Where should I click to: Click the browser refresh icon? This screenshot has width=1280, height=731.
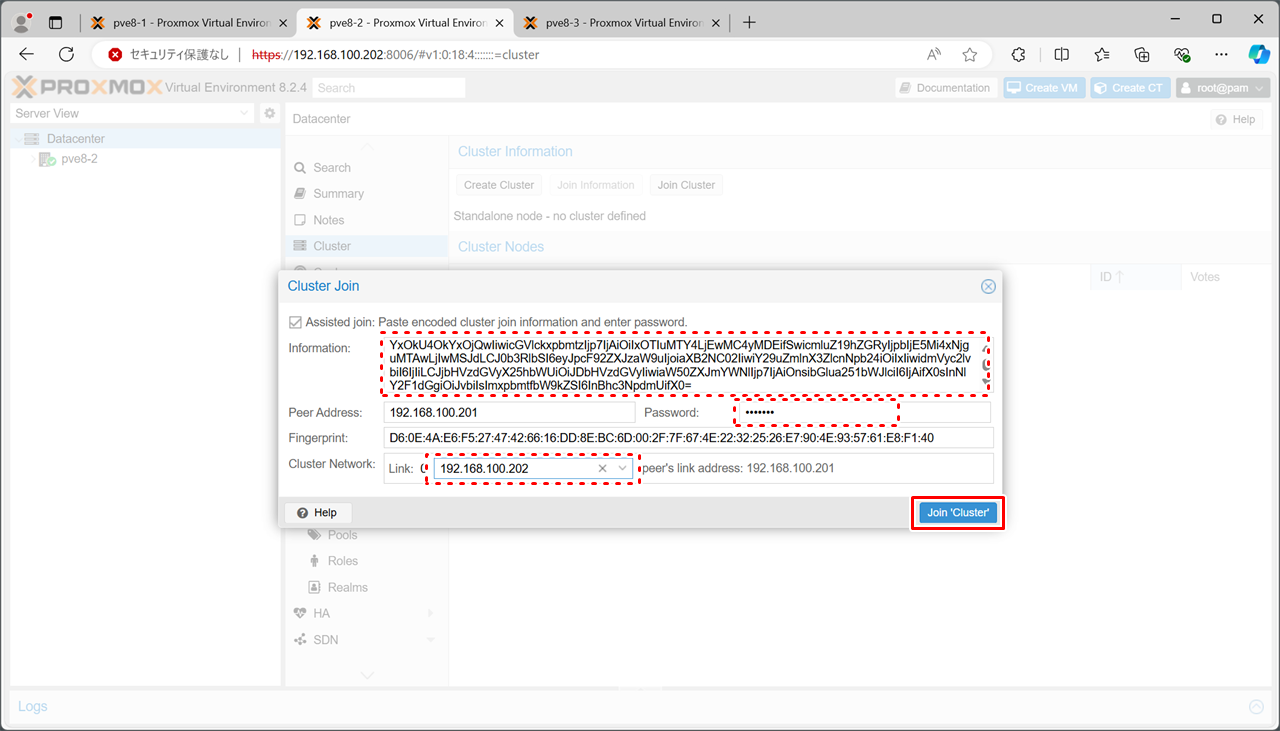point(66,55)
